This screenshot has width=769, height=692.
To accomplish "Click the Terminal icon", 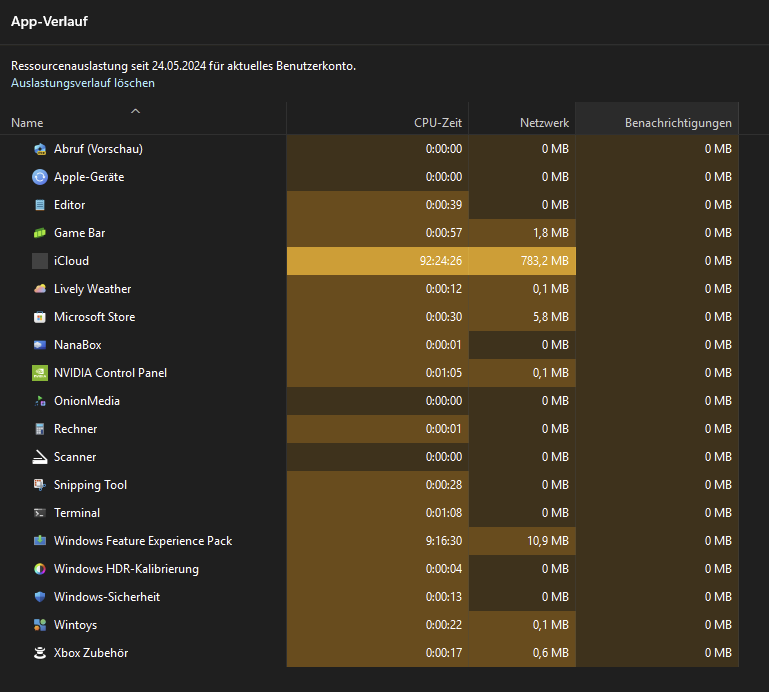I will (x=40, y=513).
